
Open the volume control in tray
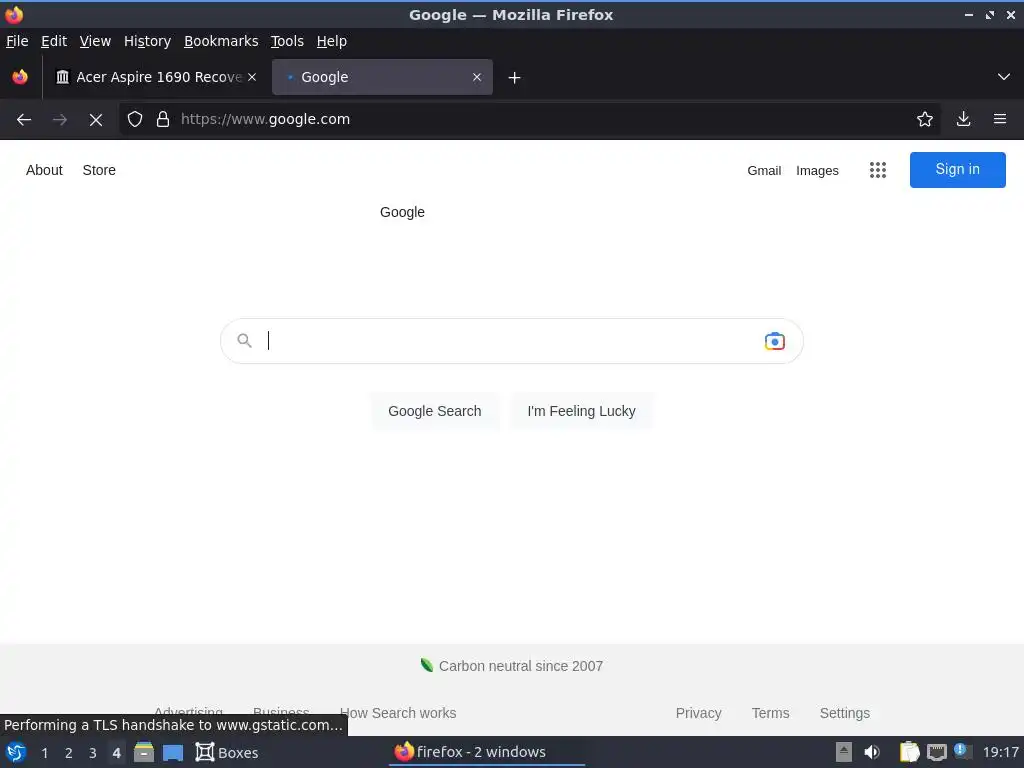pos(872,752)
